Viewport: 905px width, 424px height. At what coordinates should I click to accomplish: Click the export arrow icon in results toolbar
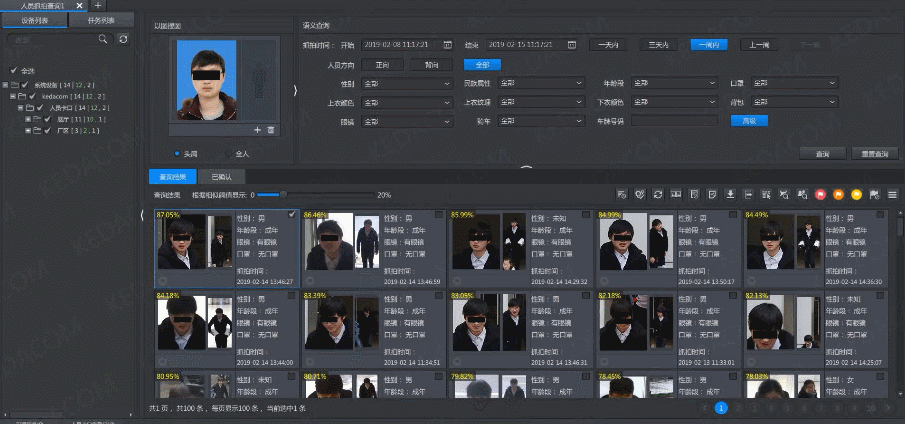[x=748, y=195]
